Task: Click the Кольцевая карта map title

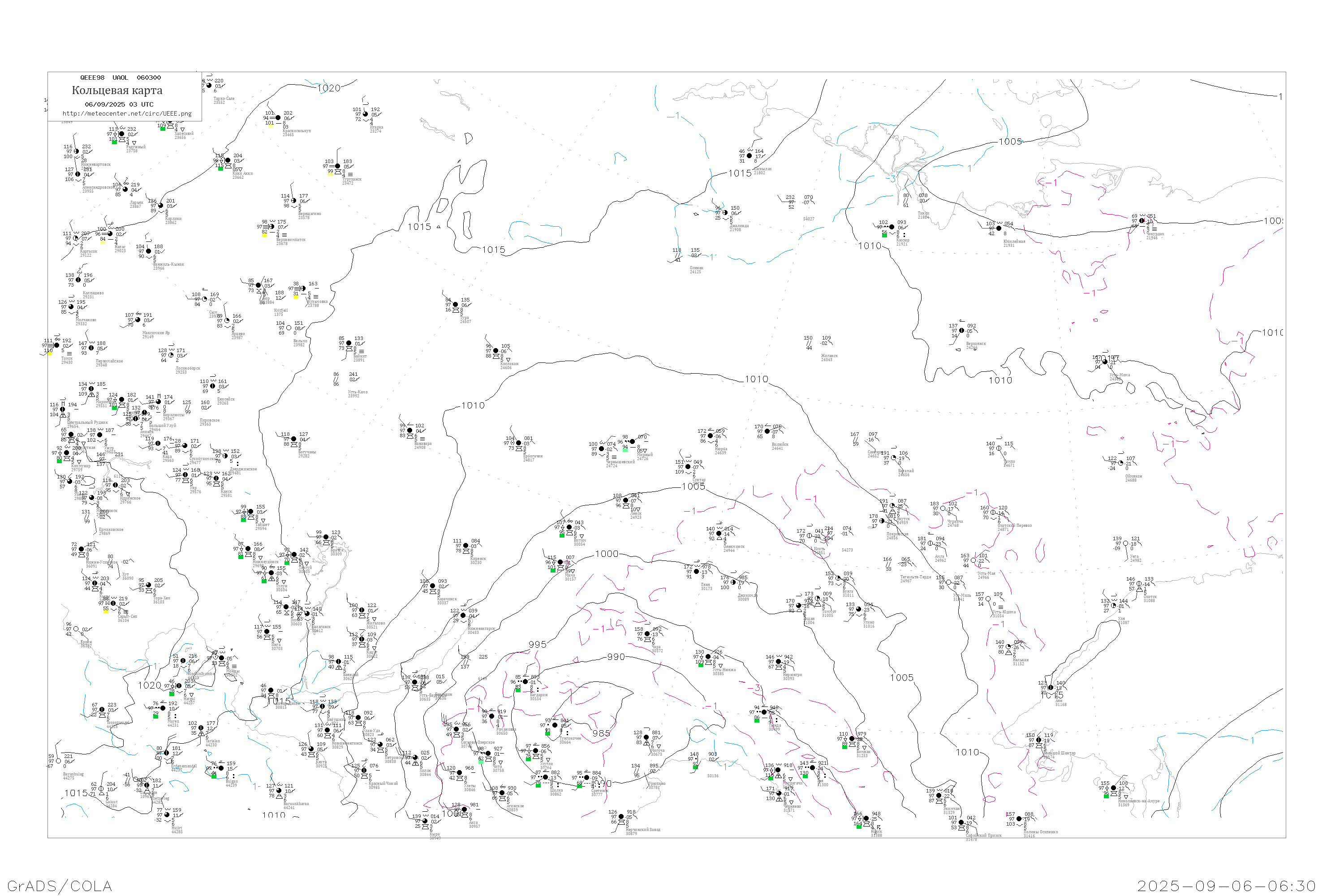Action: coord(117,90)
